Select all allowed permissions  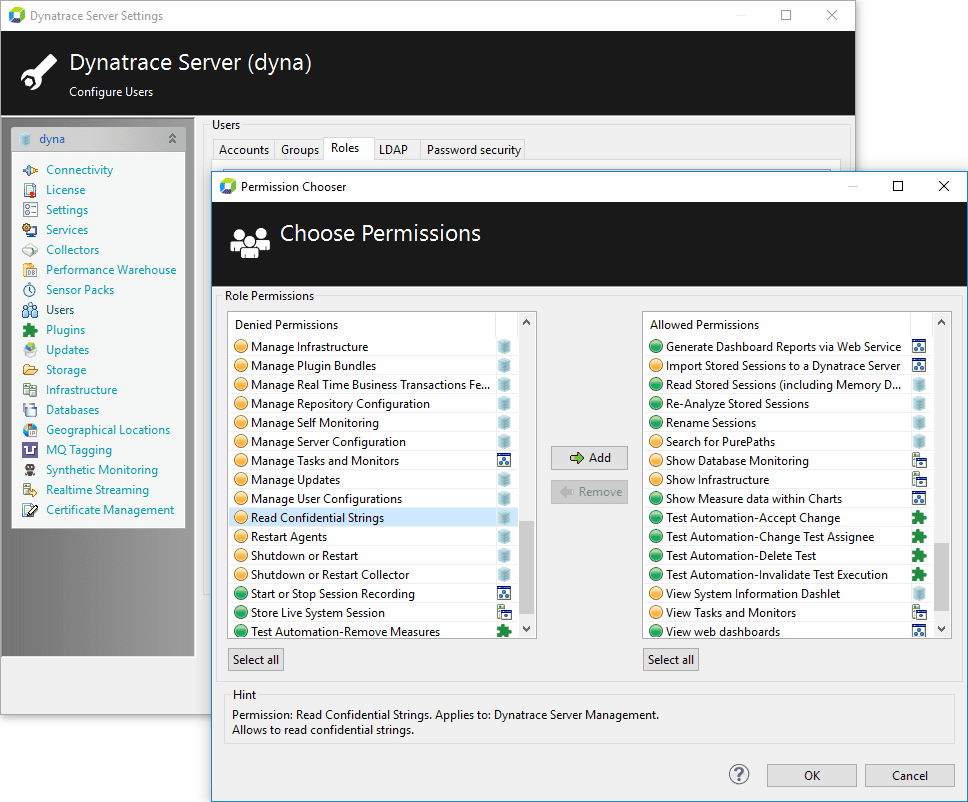point(670,659)
